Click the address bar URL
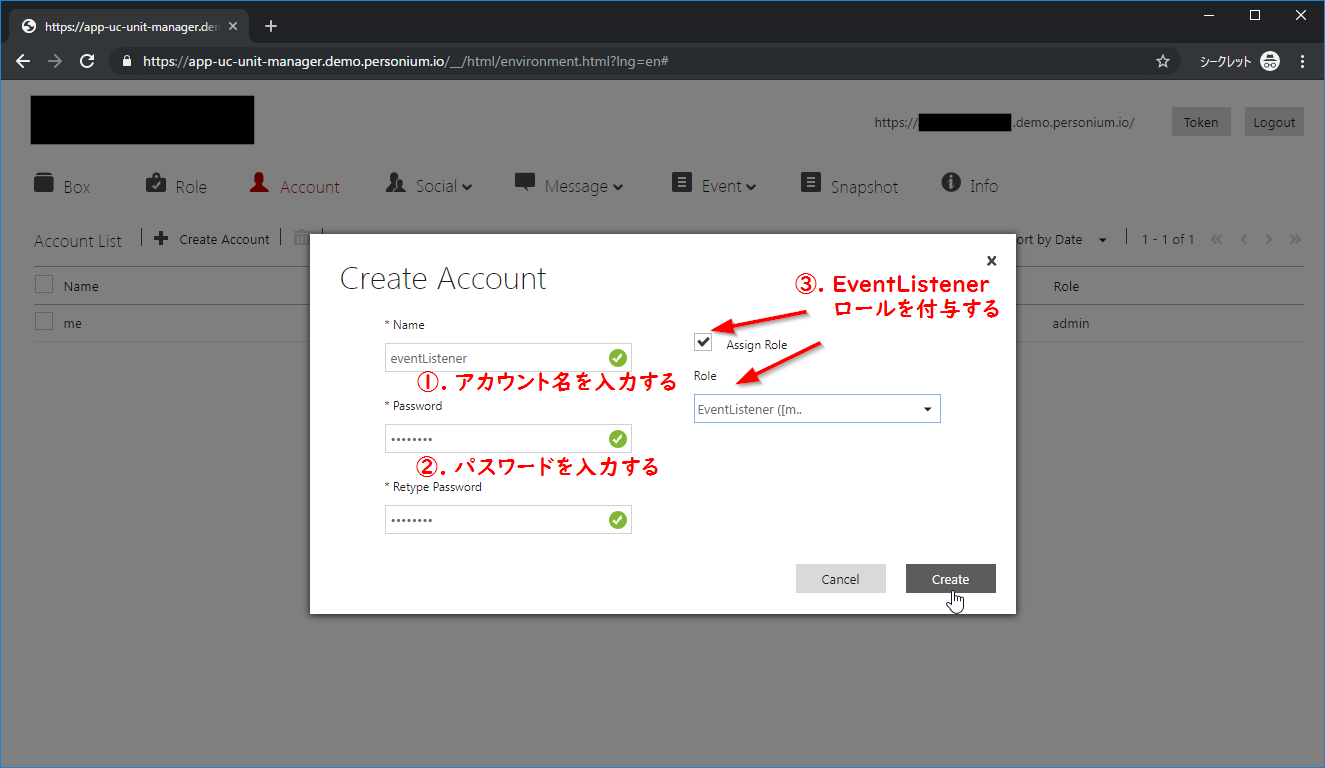The image size is (1325, 768). 405,61
